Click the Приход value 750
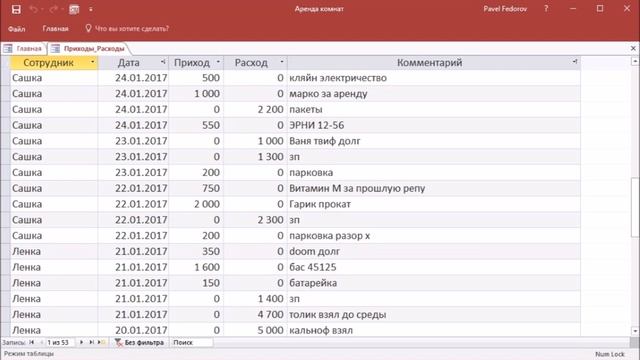 [x=196, y=188]
